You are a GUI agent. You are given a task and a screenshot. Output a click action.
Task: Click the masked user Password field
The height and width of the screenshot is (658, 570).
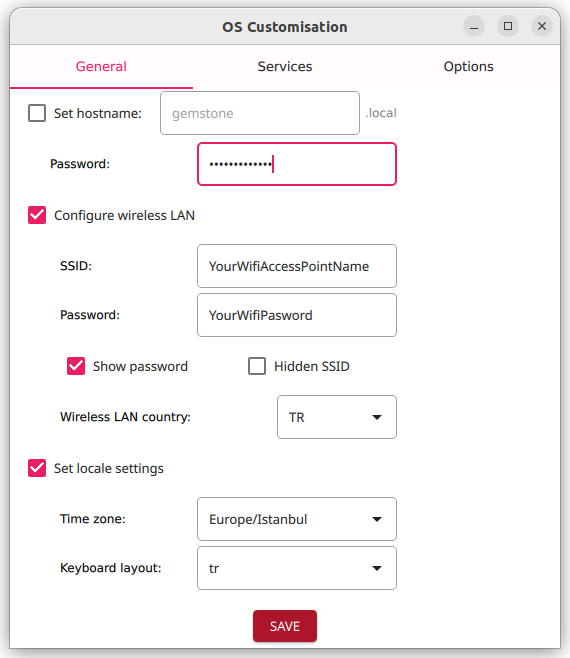click(297, 164)
